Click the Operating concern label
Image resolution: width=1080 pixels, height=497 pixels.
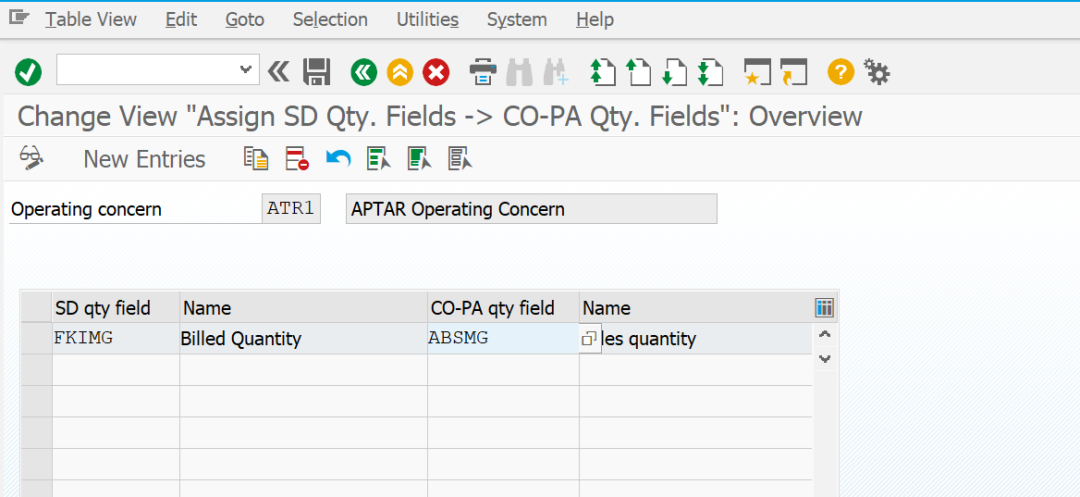tap(86, 209)
